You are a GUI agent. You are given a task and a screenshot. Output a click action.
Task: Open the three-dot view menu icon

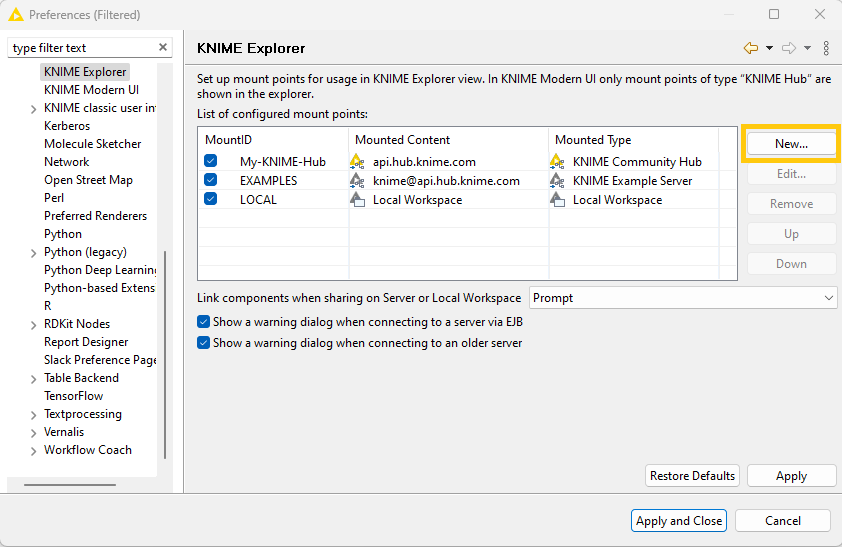tap(826, 48)
